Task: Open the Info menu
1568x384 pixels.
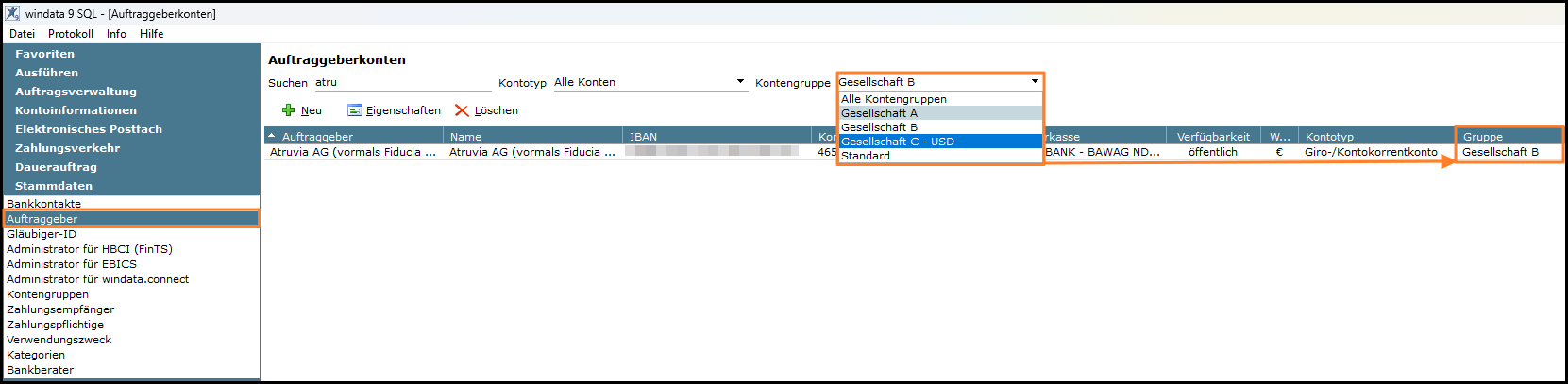Action: (116, 34)
